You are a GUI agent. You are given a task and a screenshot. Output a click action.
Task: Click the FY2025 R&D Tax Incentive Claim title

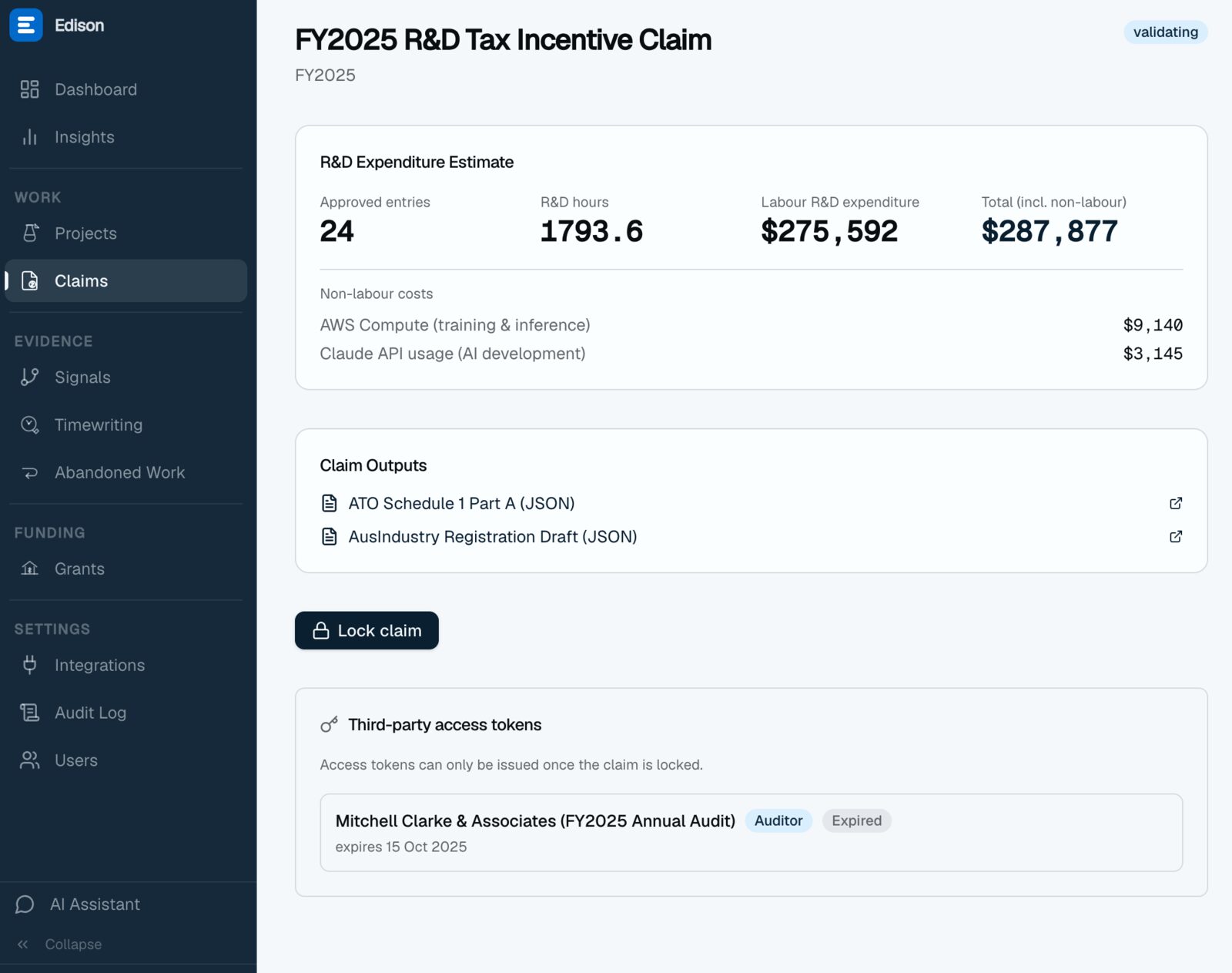pyautogui.click(x=504, y=40)
